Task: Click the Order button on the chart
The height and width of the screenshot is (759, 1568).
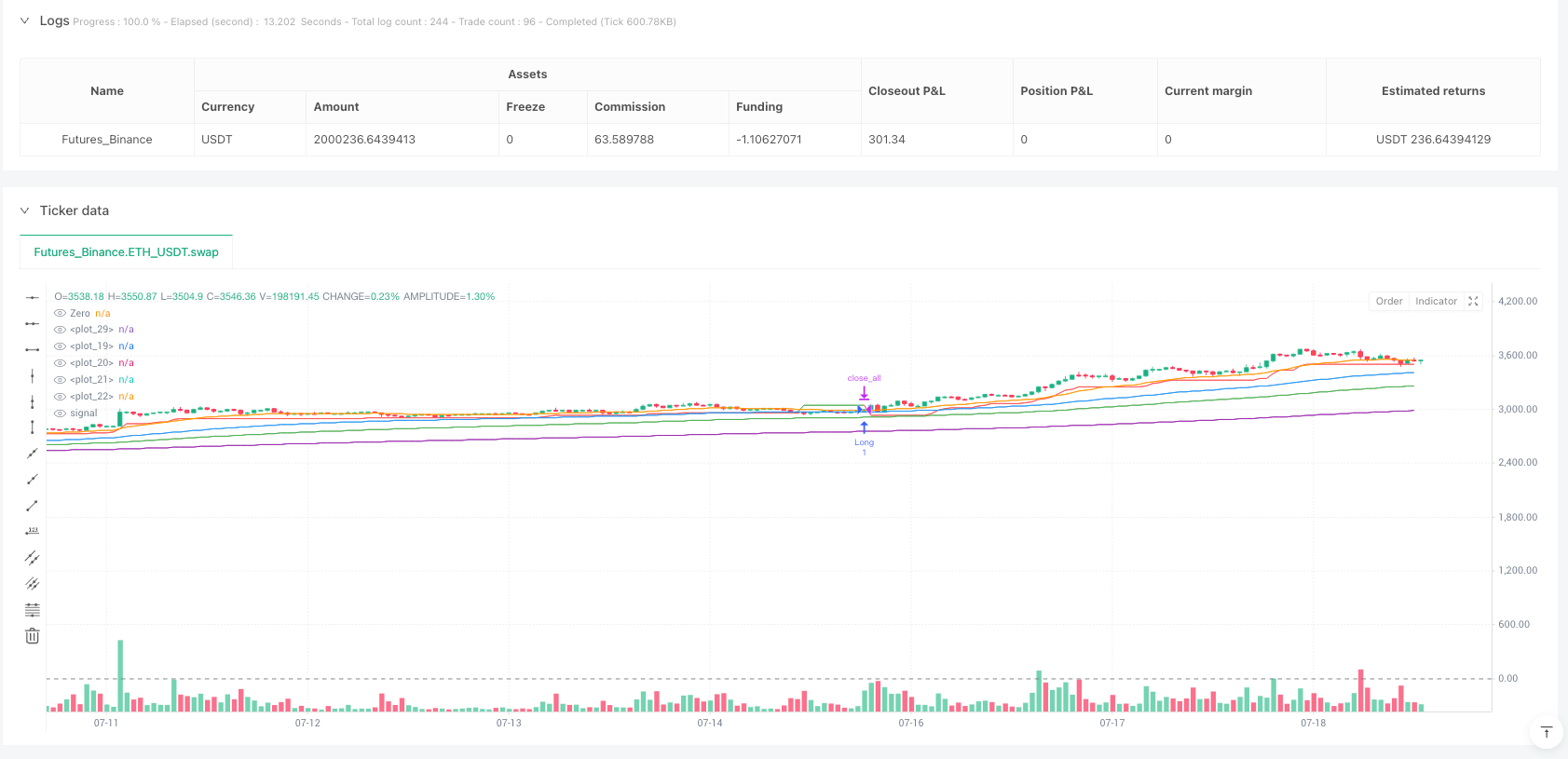Action: click(x=1388, y=302)
